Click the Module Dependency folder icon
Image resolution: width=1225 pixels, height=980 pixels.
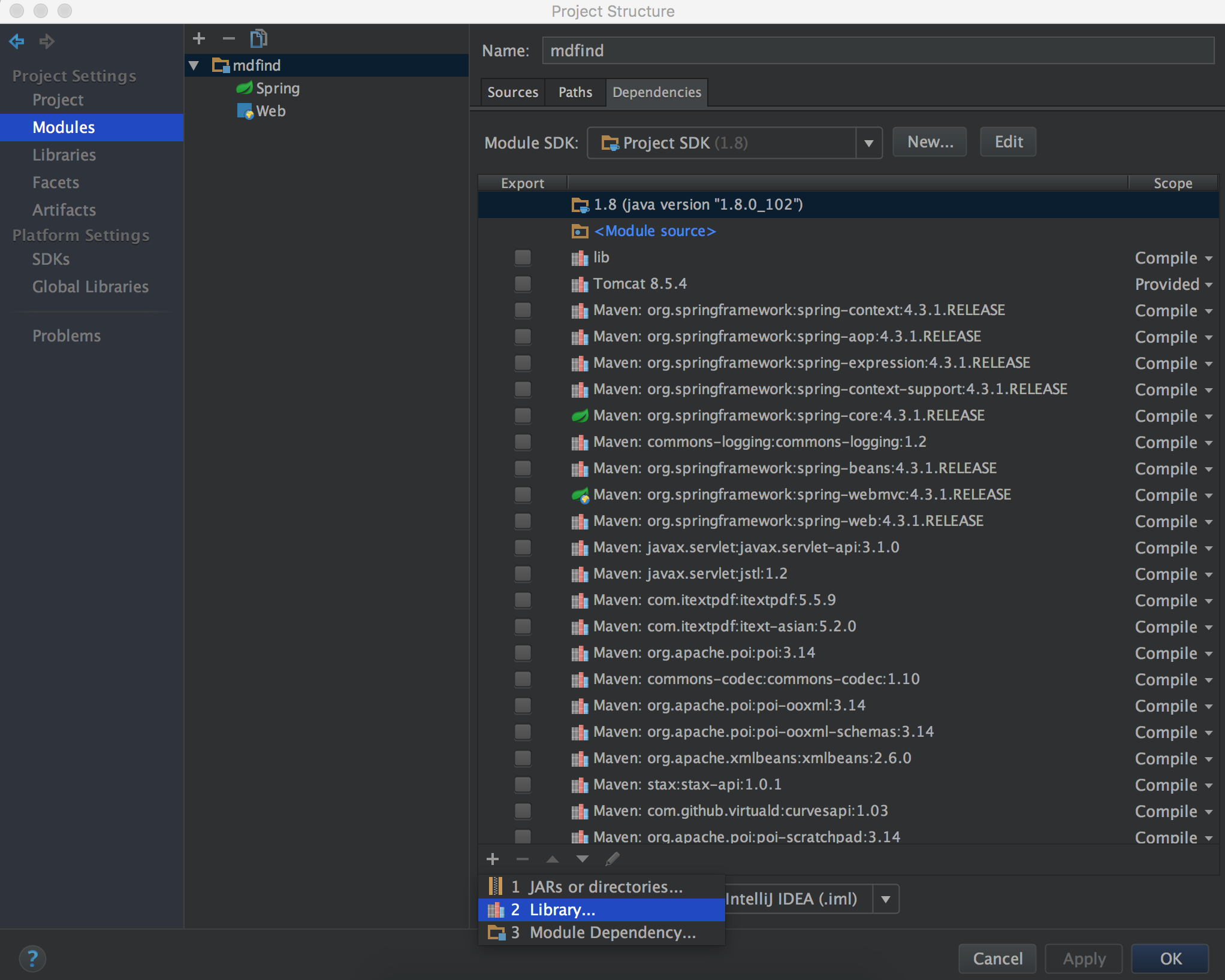[496, 933]
